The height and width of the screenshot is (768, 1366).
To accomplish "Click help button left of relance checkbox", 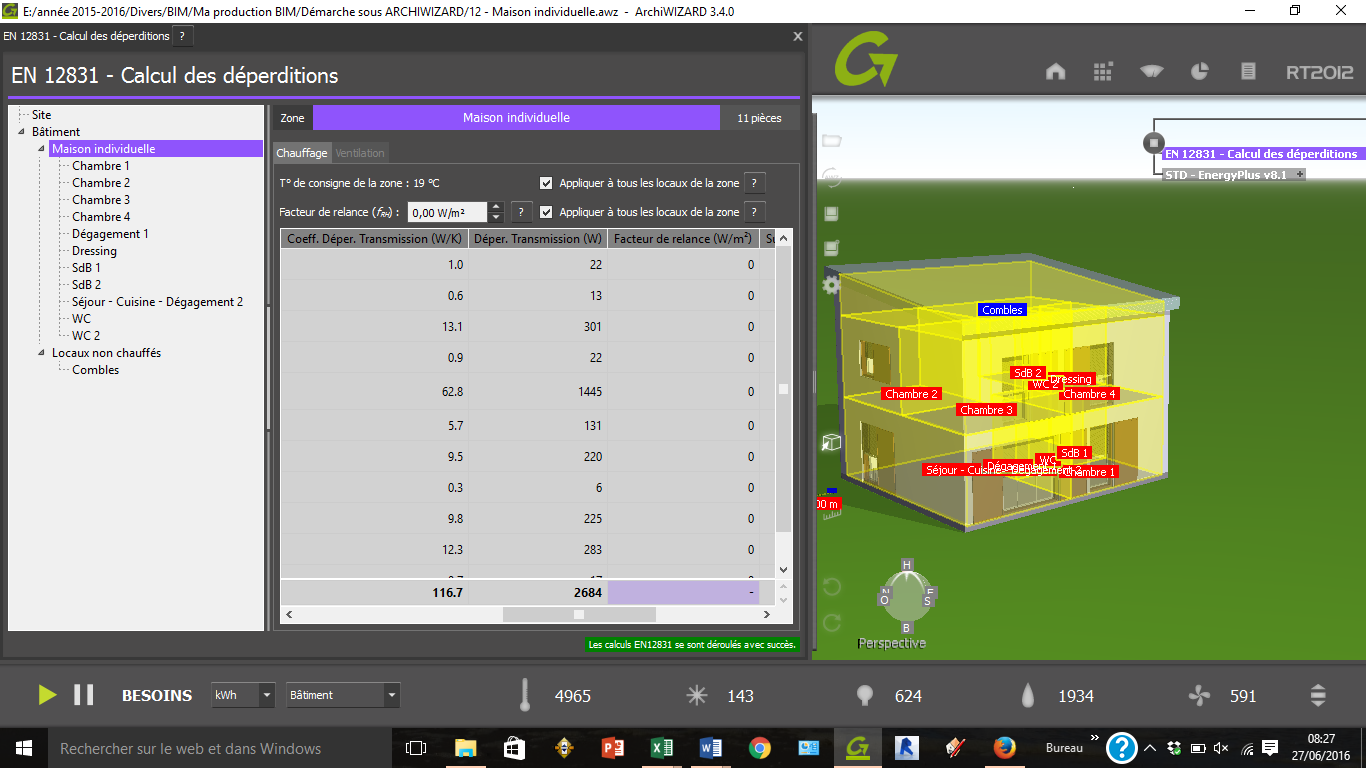I will (521, 212).
